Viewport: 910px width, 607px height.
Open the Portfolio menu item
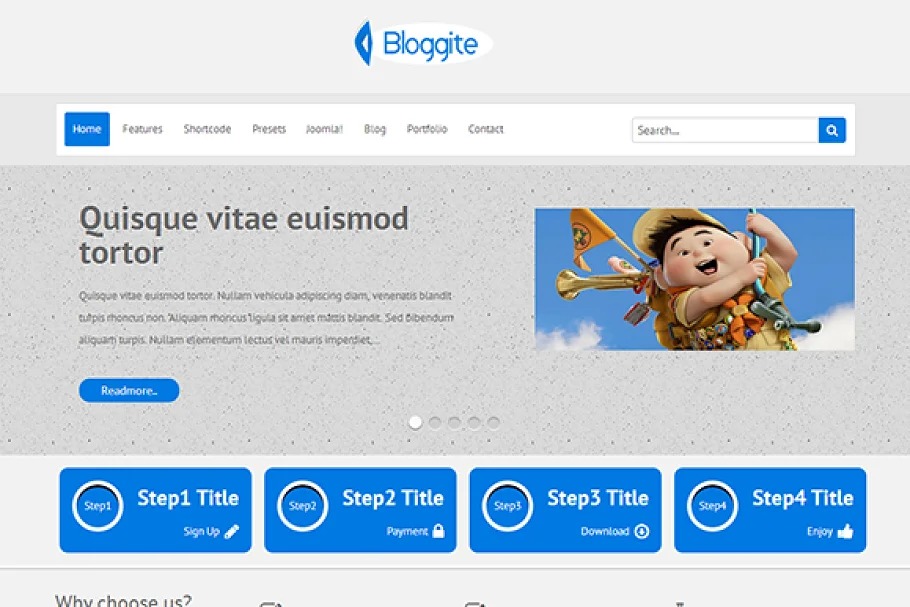click(427, 129)
